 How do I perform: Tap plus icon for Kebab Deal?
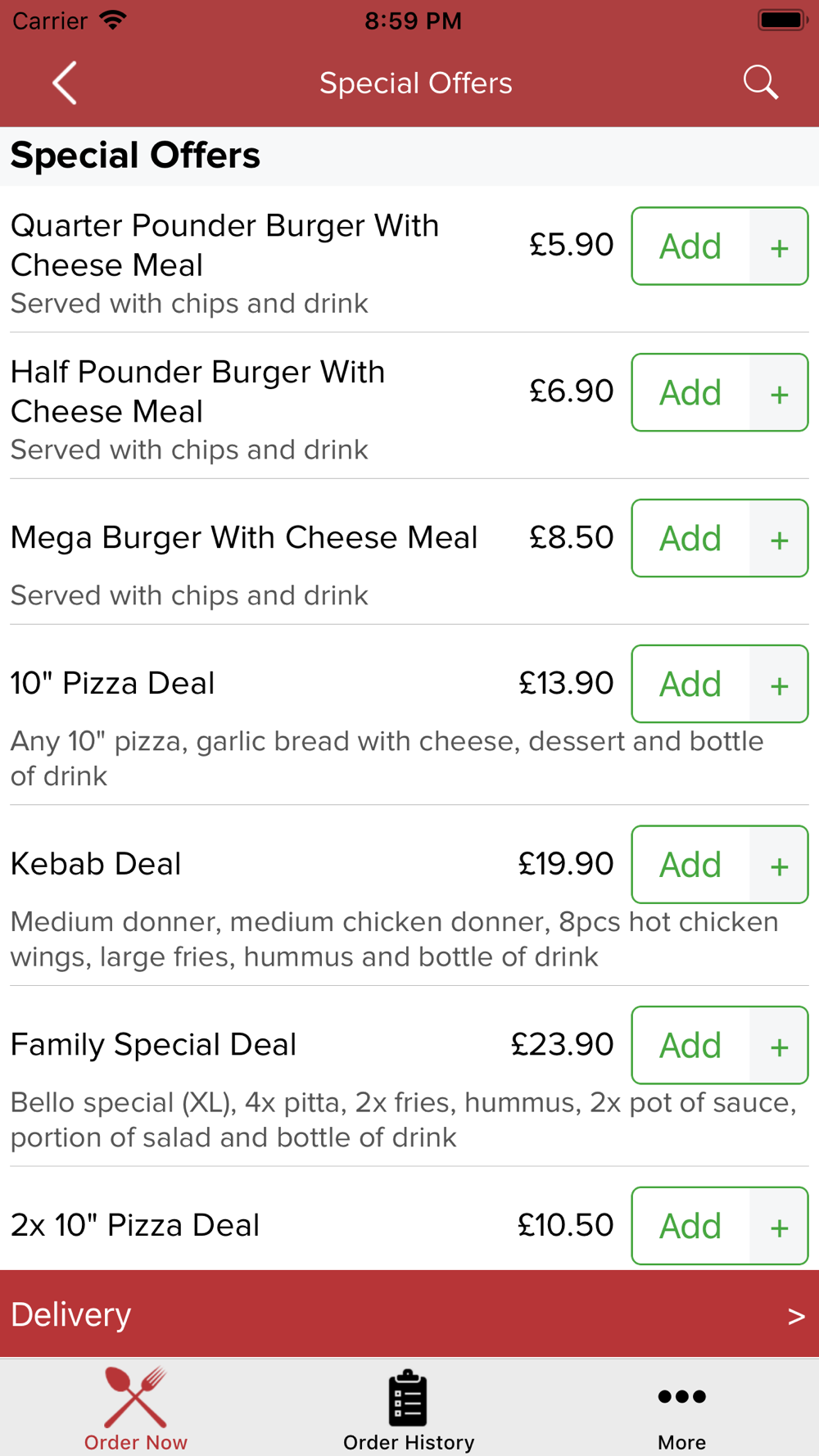[779, 865]
